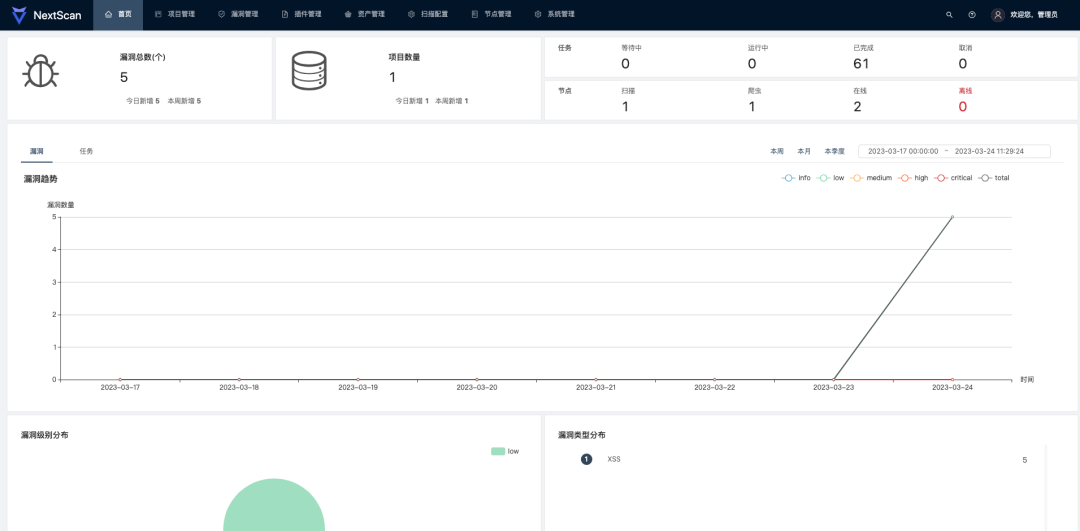The image size is (1080, 531).
Task: Click the 在线 node count 2
Action: click(x=858, y=107)
